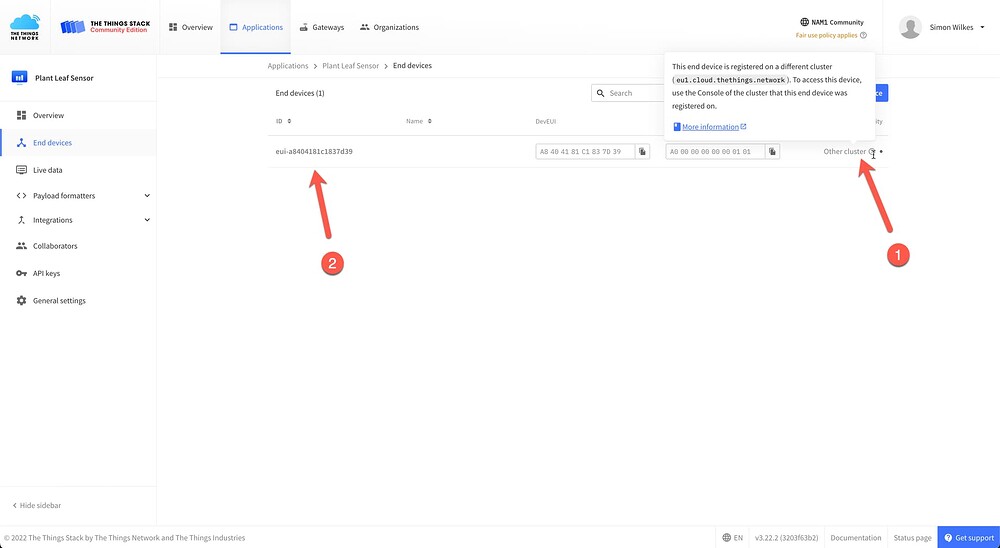Click the Applications breadcrumb
Viewport: 1000px width, 548px height.
pos(288,66)
